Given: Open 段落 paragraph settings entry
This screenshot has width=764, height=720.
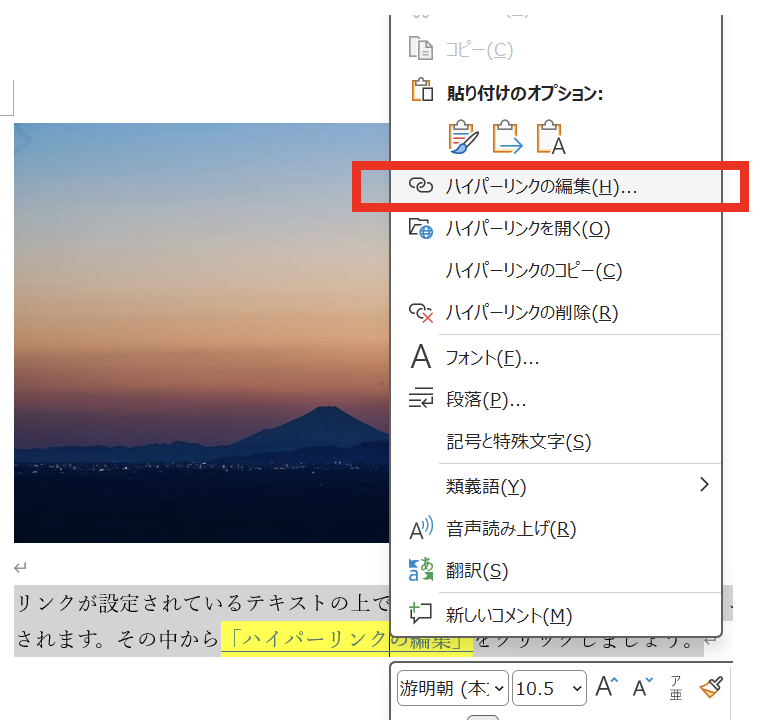Looking at the screenshot, I should pyautogui.click(x=486, y=400).
